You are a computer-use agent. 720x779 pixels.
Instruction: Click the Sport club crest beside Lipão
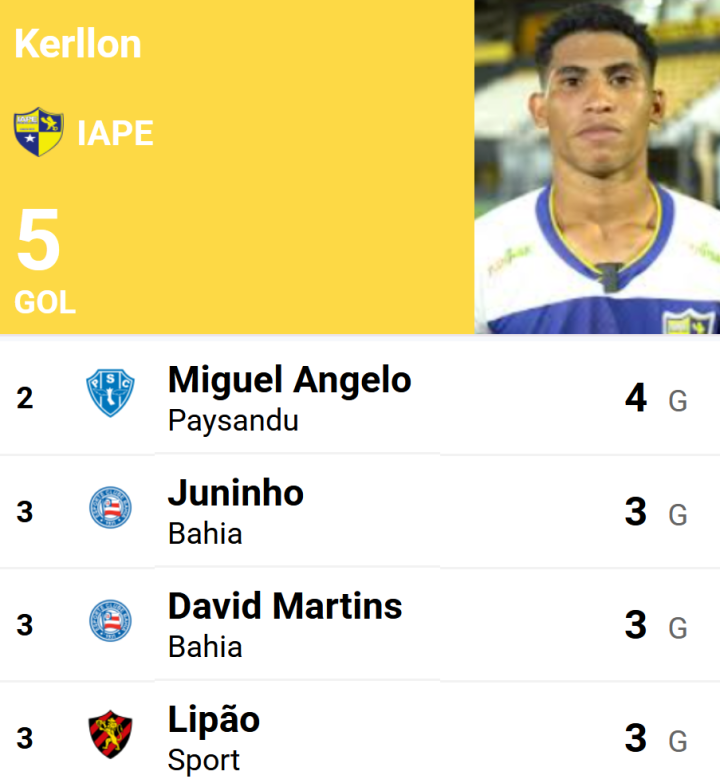109,735
